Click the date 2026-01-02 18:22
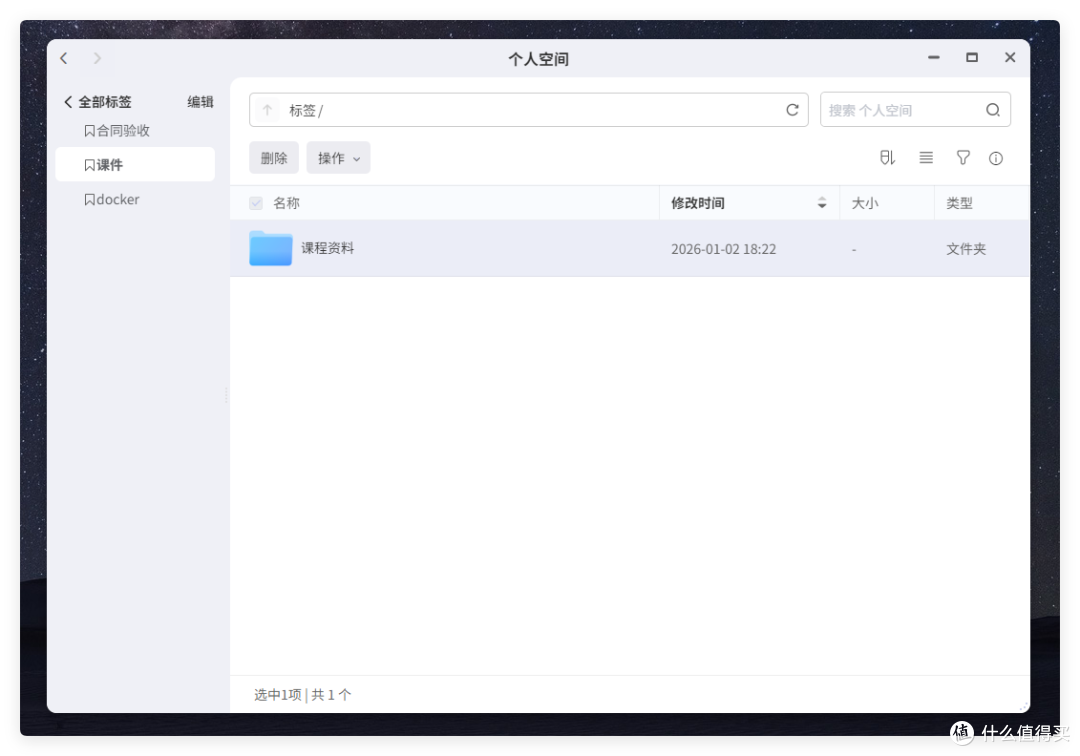Screen dimensions: 1080x756 pos(723,249)
